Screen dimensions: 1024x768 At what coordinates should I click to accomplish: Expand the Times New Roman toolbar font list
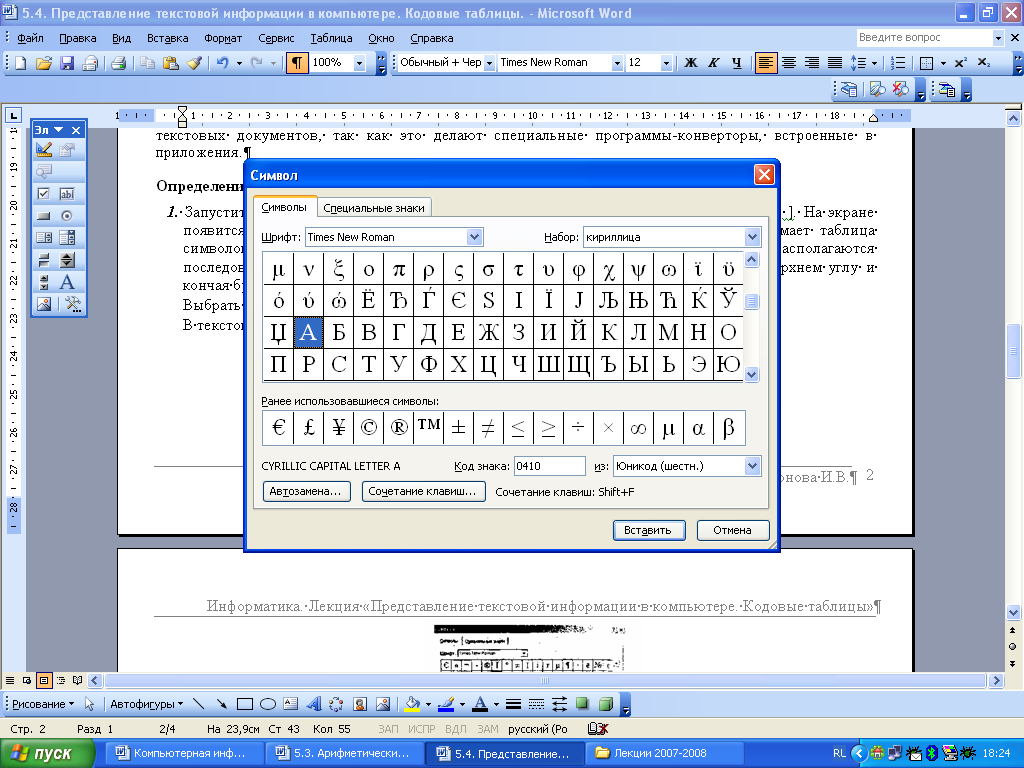617,63
